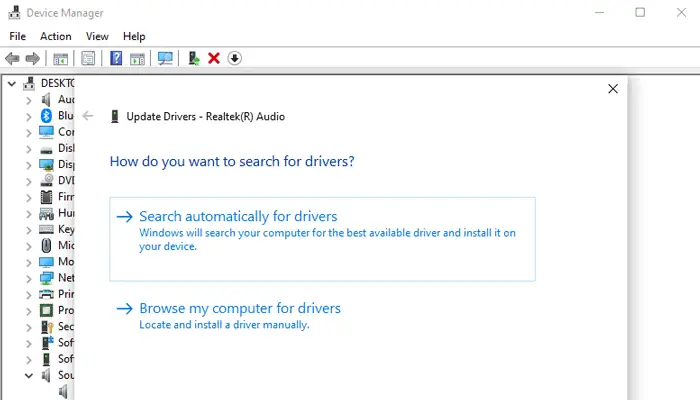The image size is (700, 400).
Task: Select the speaker device under Sound controllers
Action: [x=63, y=392]
